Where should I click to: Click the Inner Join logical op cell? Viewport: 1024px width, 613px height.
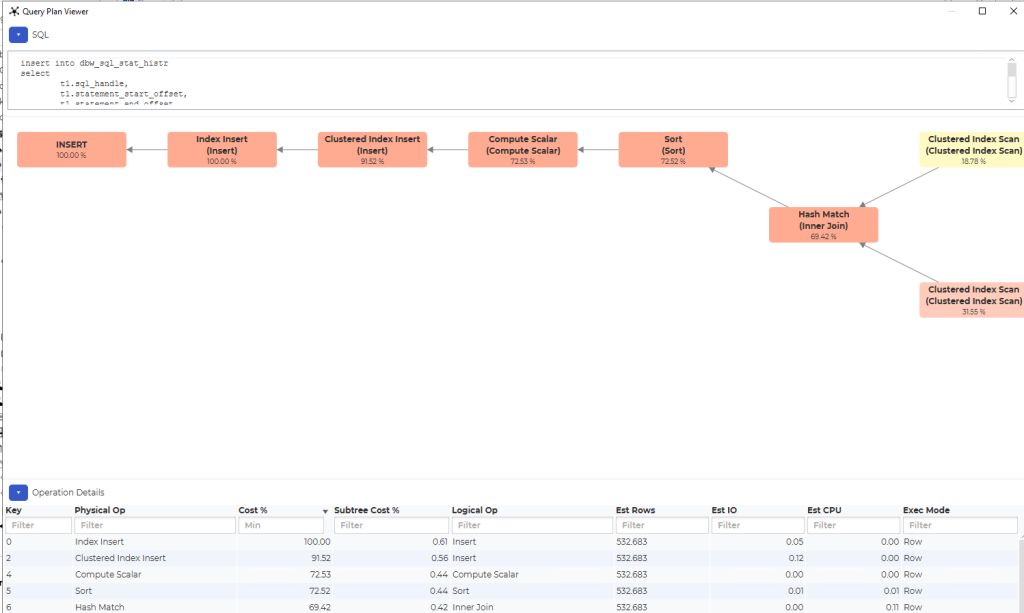[473, 607]
